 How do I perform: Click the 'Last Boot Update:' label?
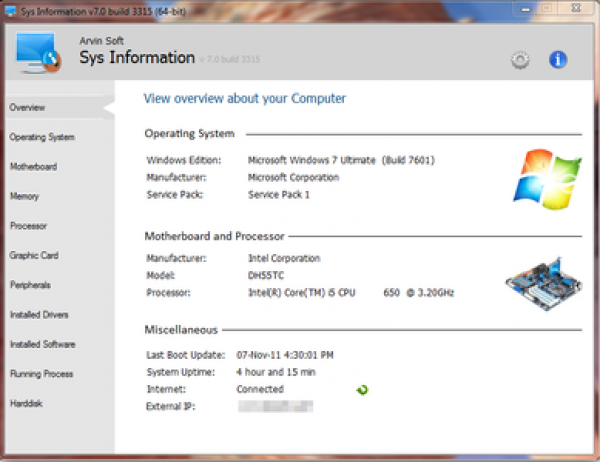(x=186, y=355)
